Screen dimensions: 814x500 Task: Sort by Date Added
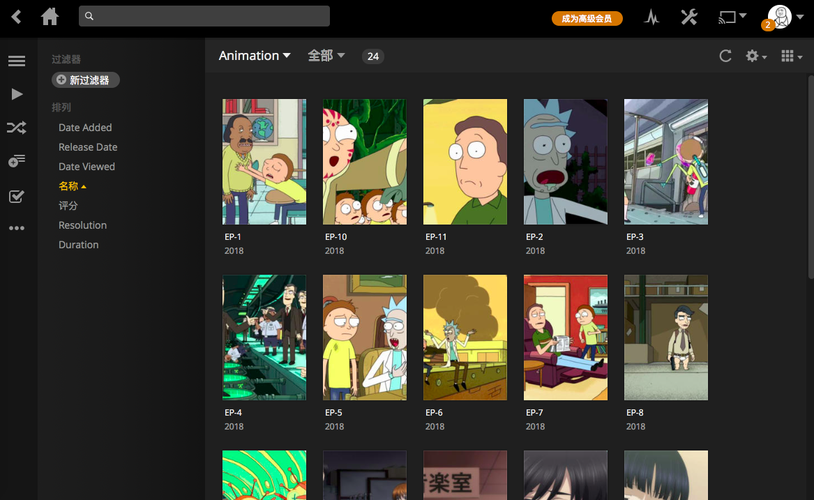click(85, 128)
